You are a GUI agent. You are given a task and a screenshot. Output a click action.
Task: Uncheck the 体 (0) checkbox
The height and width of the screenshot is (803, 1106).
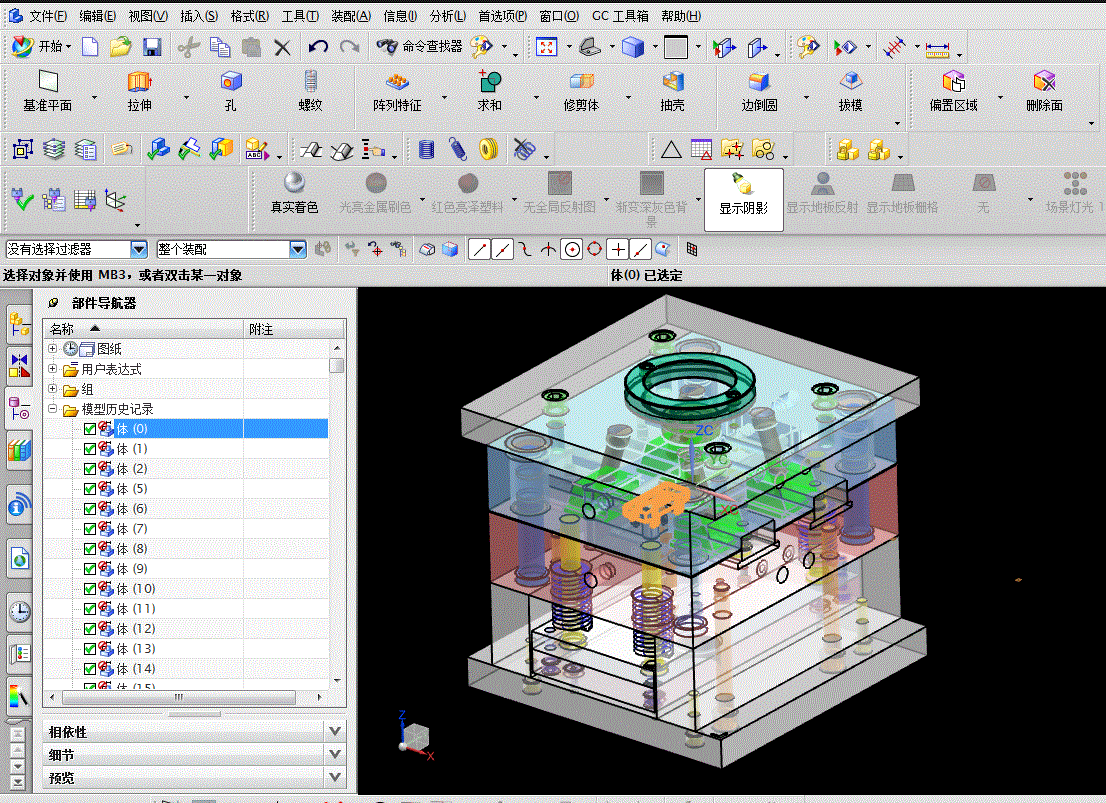[90, 429]
